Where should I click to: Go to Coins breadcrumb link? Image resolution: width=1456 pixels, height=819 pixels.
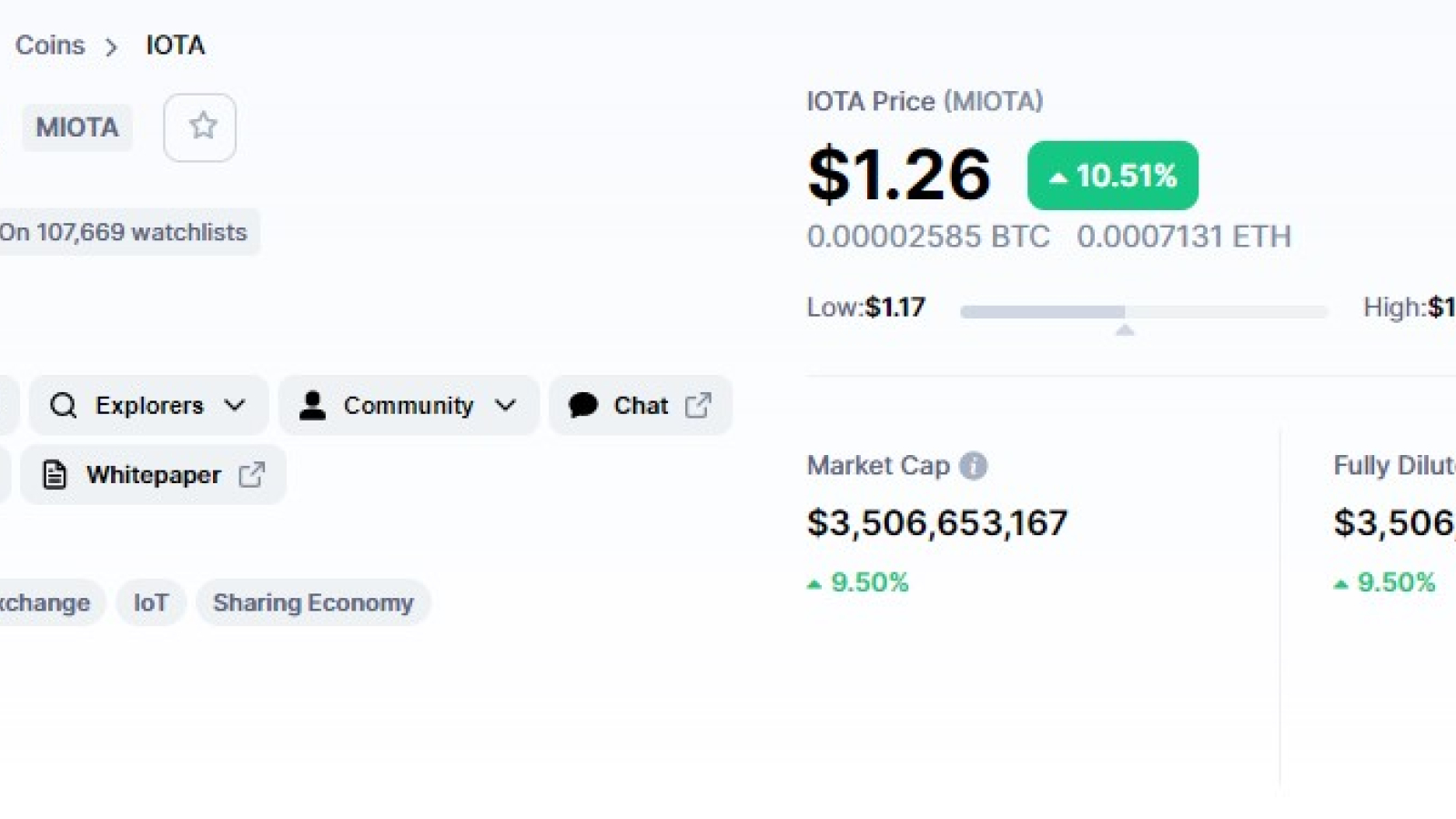pyautogui.click(x=50, y=45)
